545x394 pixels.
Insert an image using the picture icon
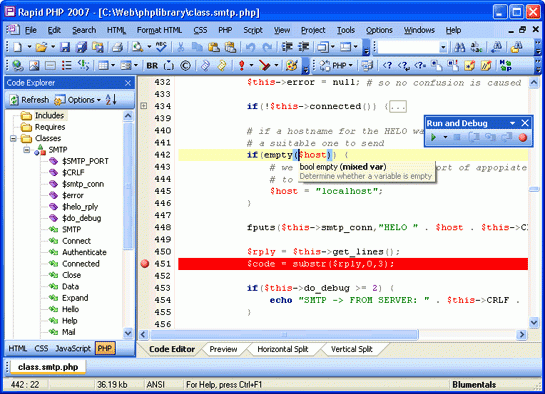click(34, 65)
